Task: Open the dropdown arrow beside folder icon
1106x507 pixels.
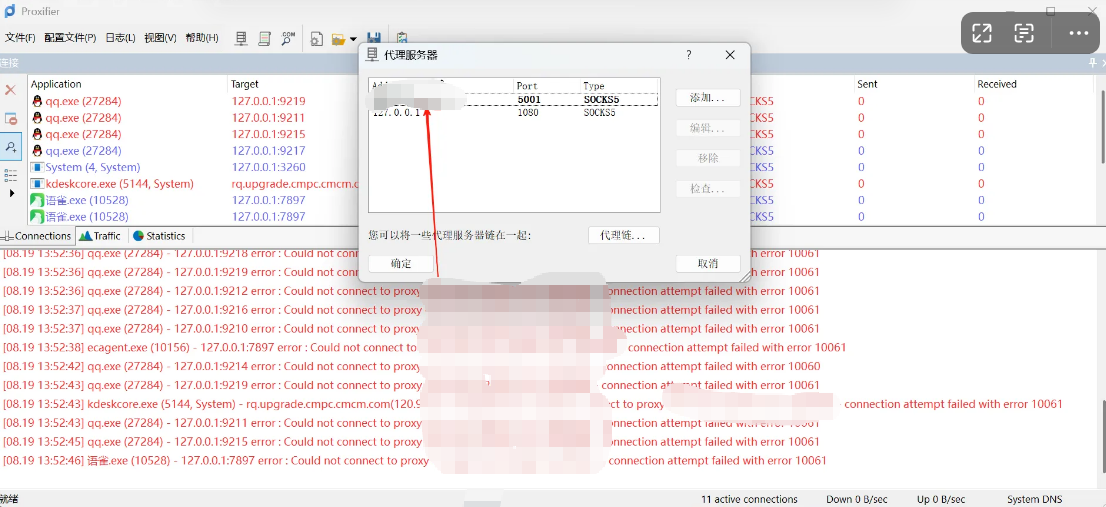Action: pos(353,40)
